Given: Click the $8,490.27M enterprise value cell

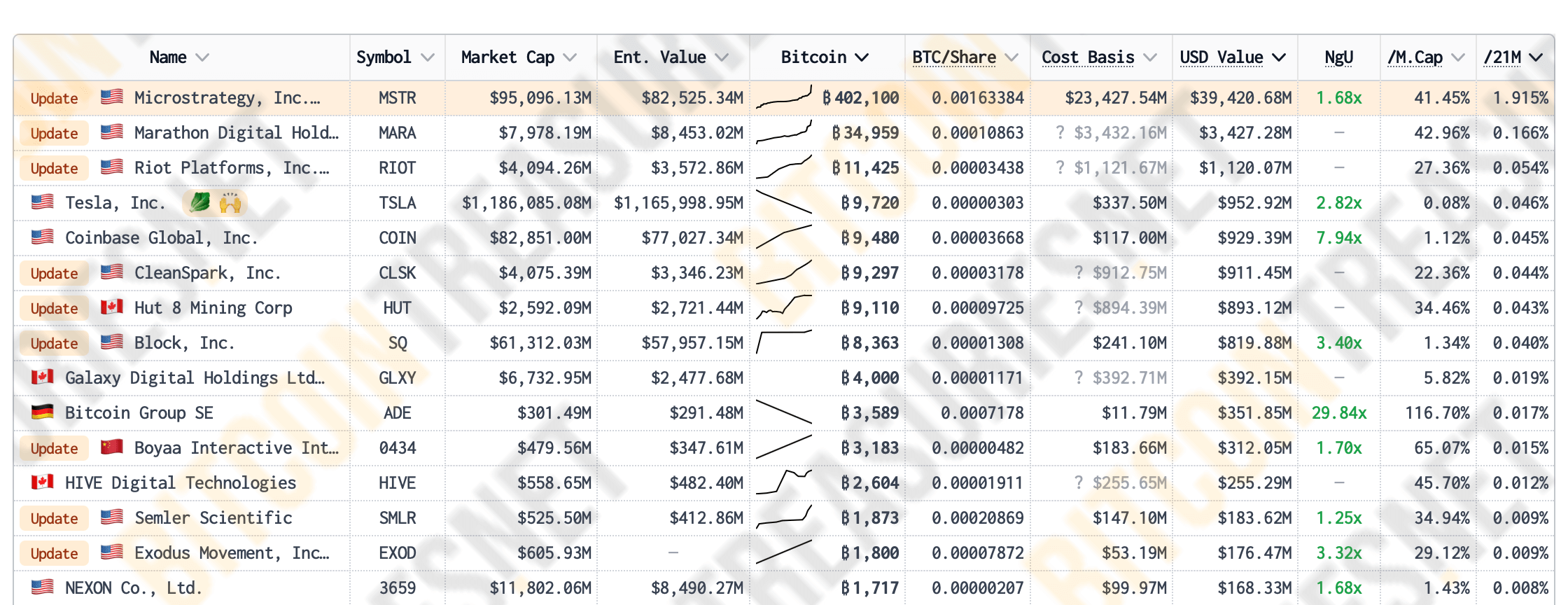Looking at the screenshot, I should pyautogui.click(x=696, y=588).
